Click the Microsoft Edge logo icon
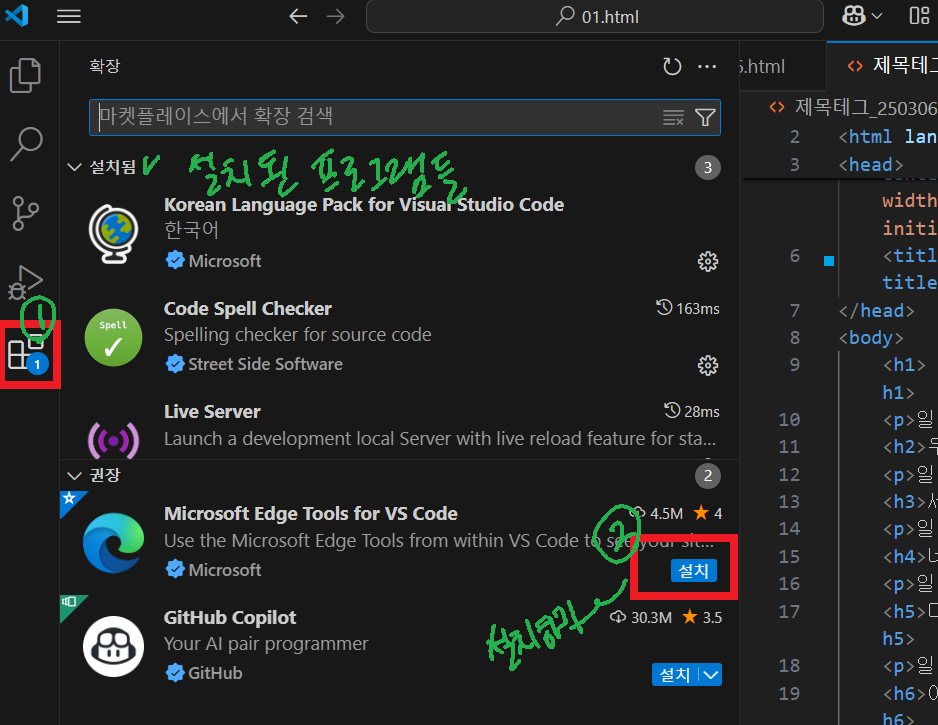 [114, 543]
